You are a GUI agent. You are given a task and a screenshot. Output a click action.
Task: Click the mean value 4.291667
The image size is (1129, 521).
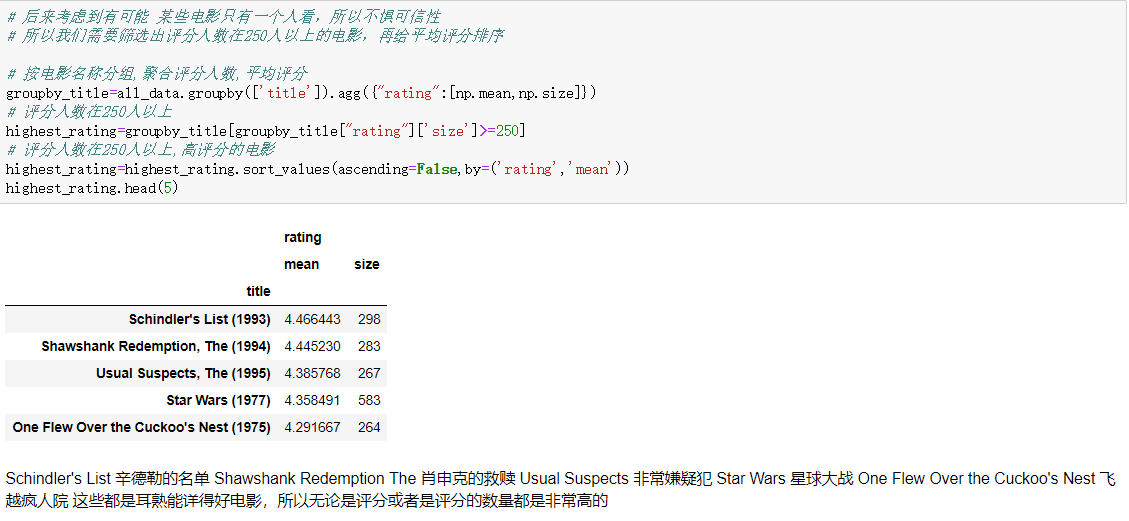coord(312,427)
